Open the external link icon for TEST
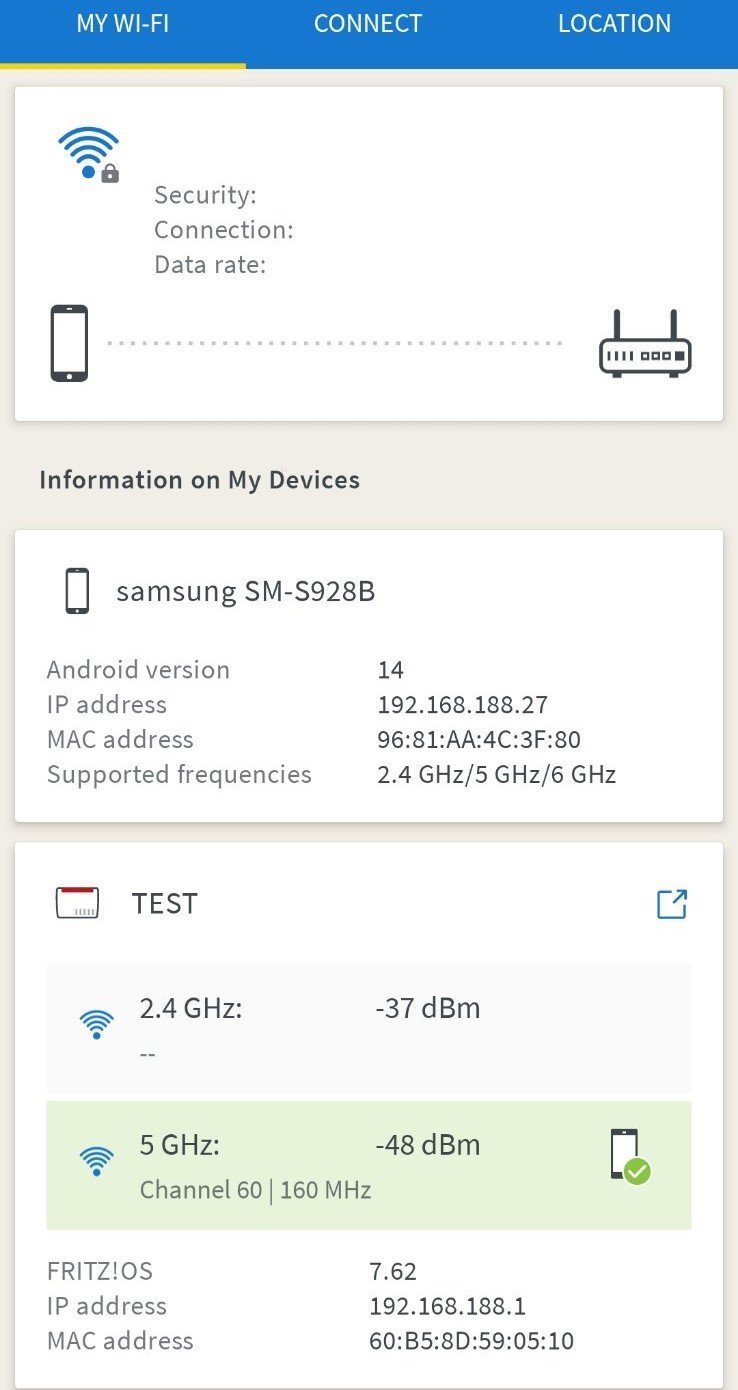The height and width of the screenshot is (1390, 738). point(671,904)
